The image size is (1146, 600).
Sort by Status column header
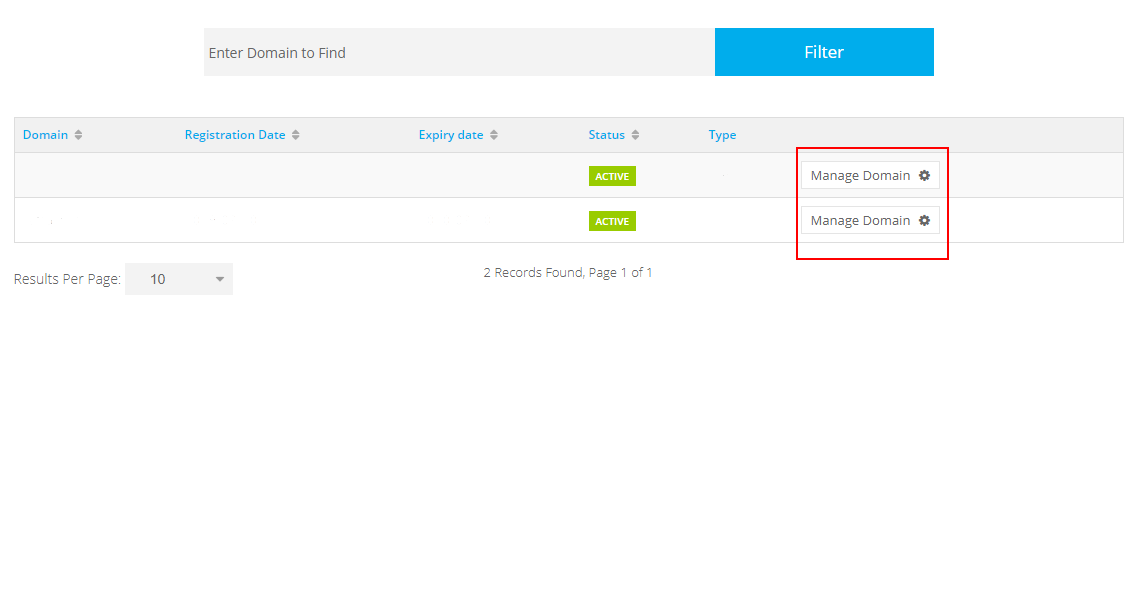click(607, 135)
